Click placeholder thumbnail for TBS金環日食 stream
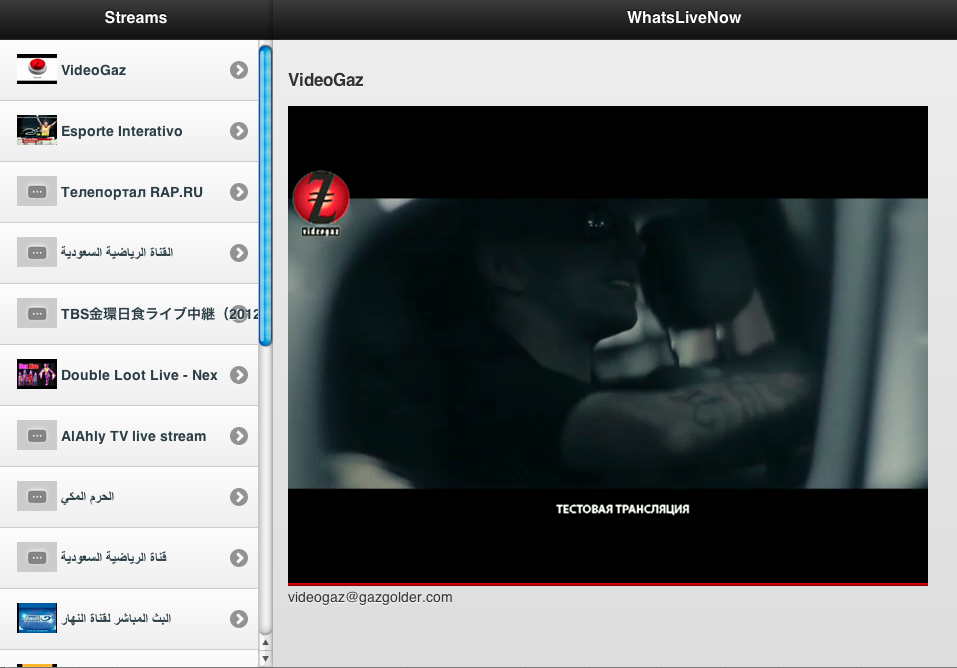Viewport: 957px width, 668px height. 37,313
